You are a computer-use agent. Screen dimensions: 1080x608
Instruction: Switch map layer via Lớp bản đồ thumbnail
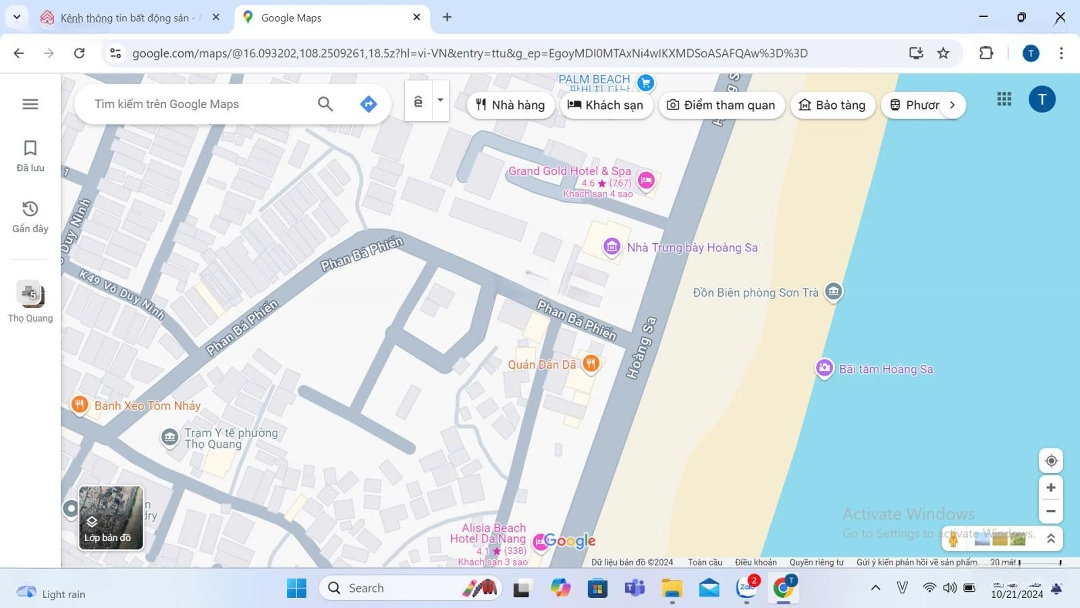111,518
